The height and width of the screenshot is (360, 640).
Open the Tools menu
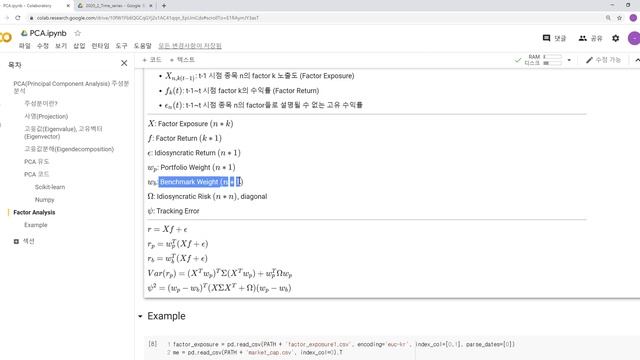pyautogui.click(x=121, y=46)
